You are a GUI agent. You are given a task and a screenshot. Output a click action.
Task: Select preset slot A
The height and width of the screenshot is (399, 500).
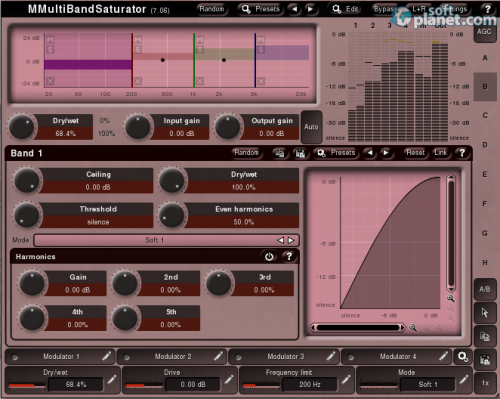pyautogui.click(x=485, y=58)
